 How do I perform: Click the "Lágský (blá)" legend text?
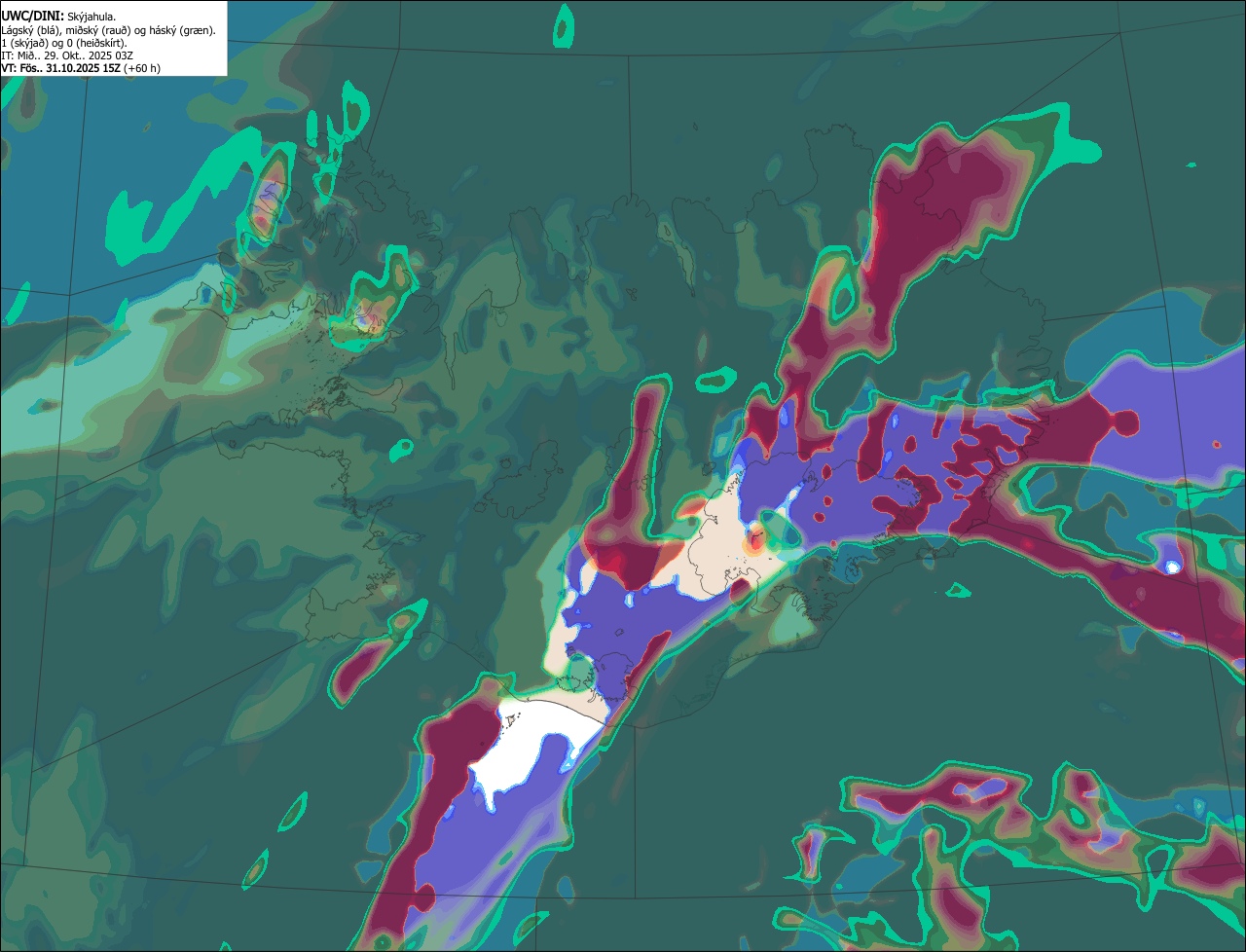pos(30,31)
